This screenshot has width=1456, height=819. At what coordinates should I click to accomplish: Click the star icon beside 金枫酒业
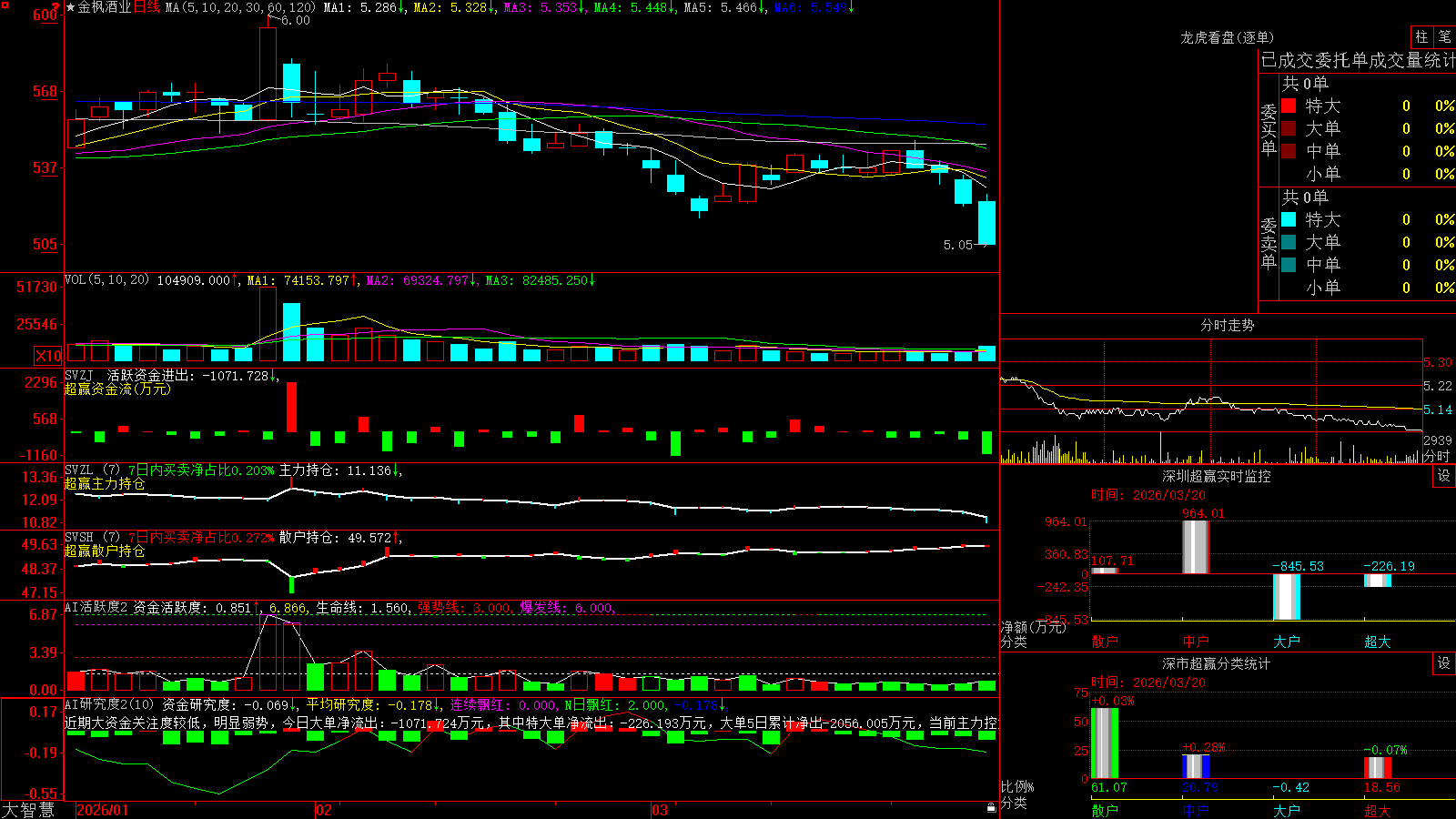click(x=71, y=7)
